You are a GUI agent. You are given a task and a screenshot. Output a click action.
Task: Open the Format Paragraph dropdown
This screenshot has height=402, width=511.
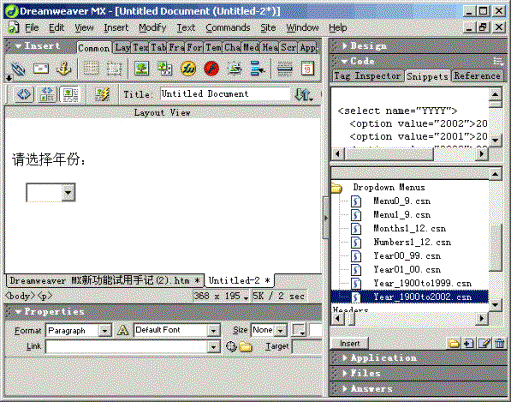105,331
